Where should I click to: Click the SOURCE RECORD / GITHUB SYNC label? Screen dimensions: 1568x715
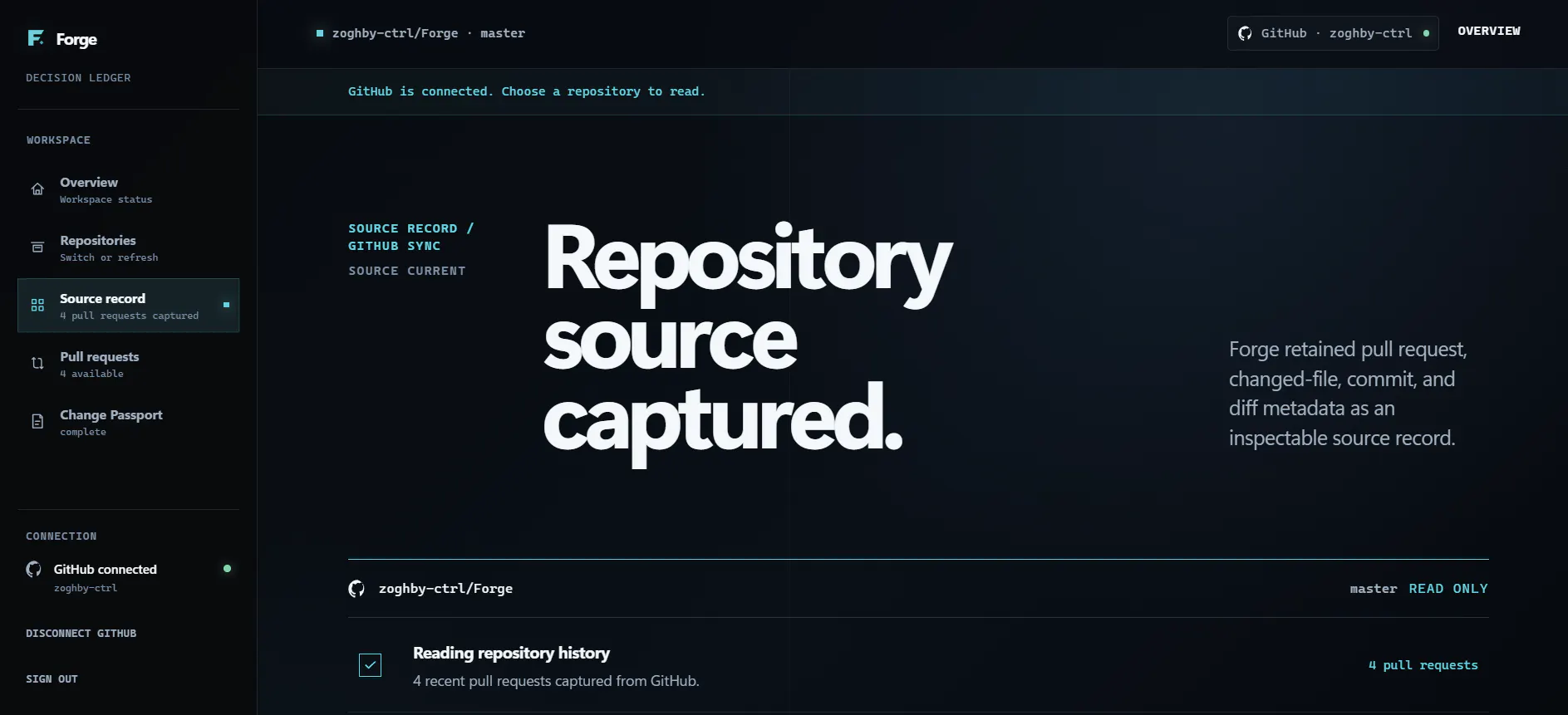pyautogui.click(x=411, y=238)
